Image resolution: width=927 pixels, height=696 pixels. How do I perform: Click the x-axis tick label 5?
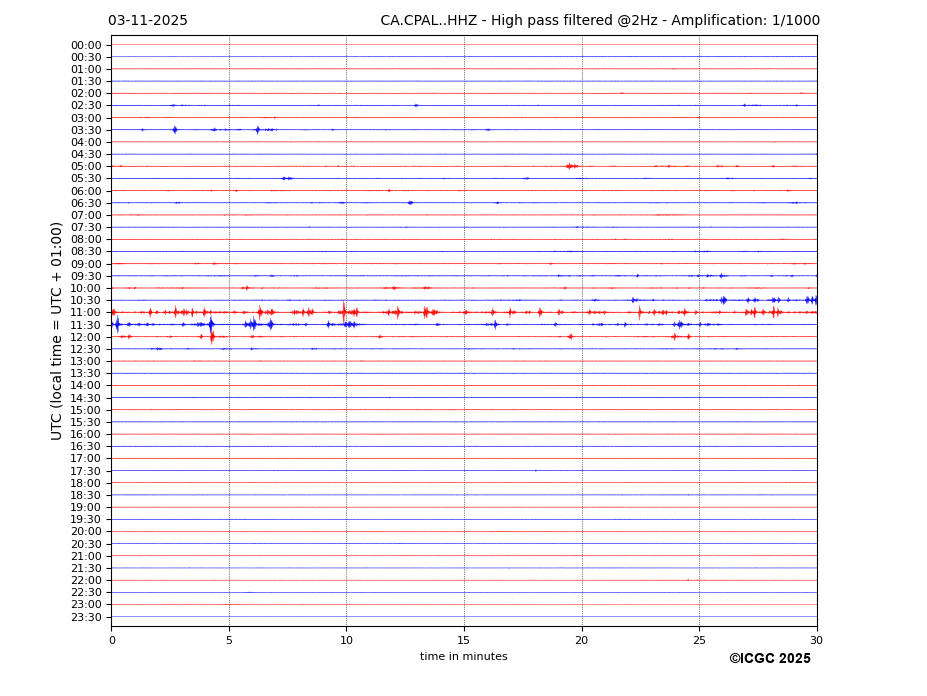(x=229, y=640)
